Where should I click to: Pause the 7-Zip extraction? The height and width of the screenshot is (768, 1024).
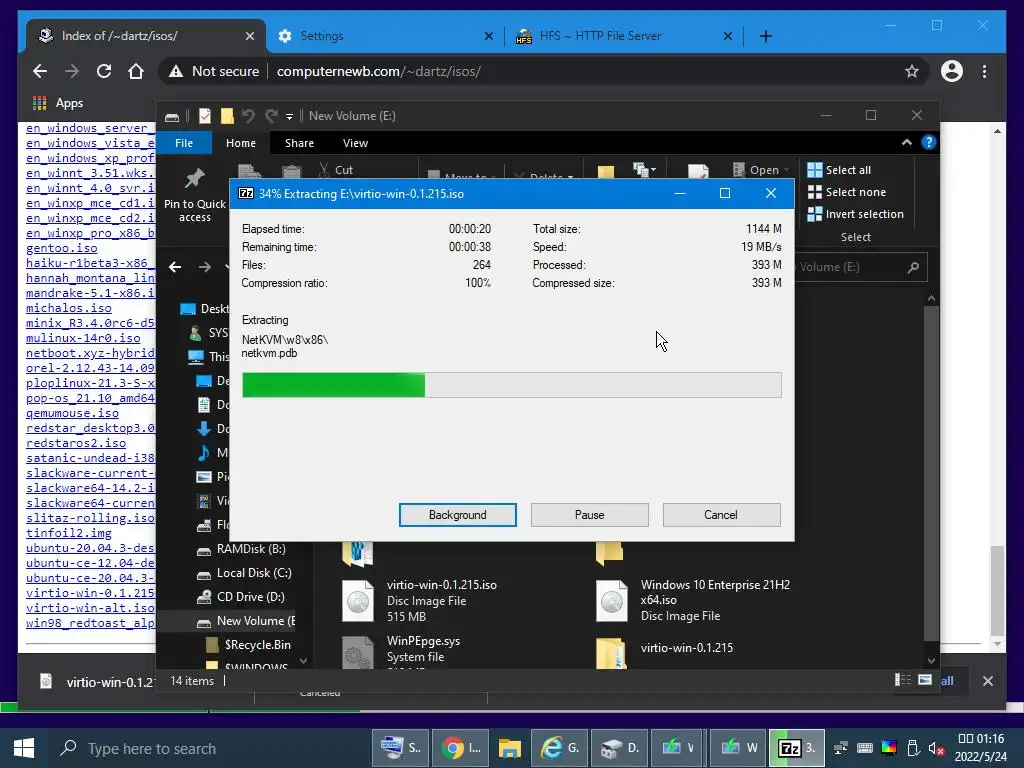pyautogui.click(x=589, y=515)
